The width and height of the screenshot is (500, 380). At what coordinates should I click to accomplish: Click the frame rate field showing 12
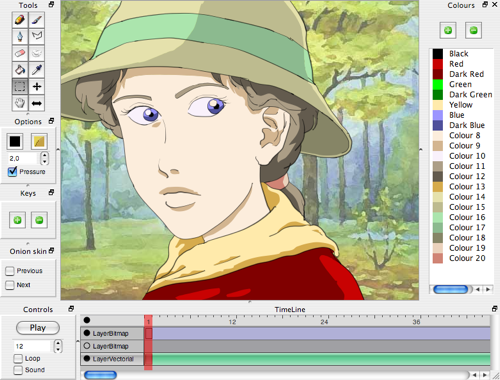point(33,346)
